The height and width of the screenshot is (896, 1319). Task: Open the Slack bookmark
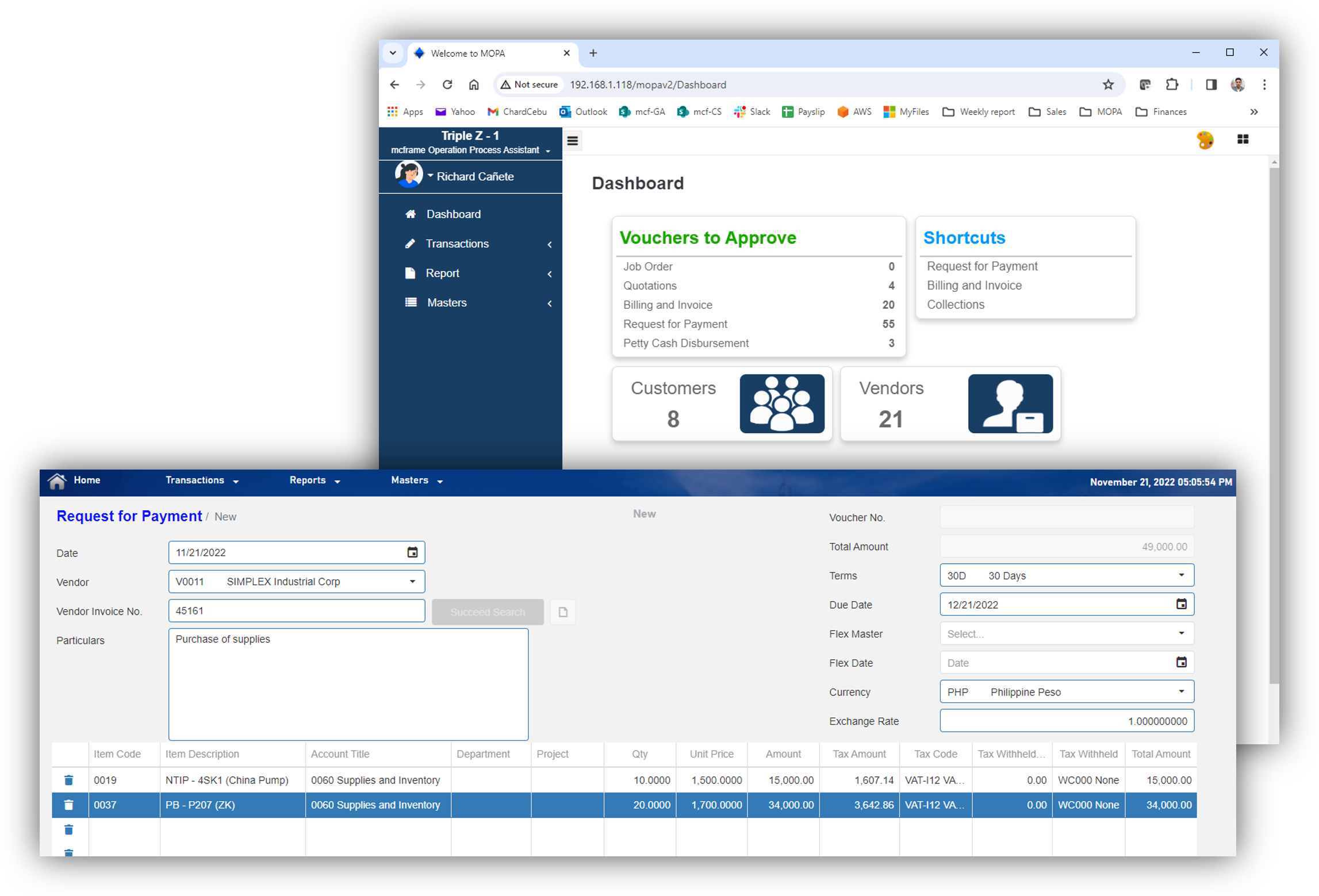(751, 111)
